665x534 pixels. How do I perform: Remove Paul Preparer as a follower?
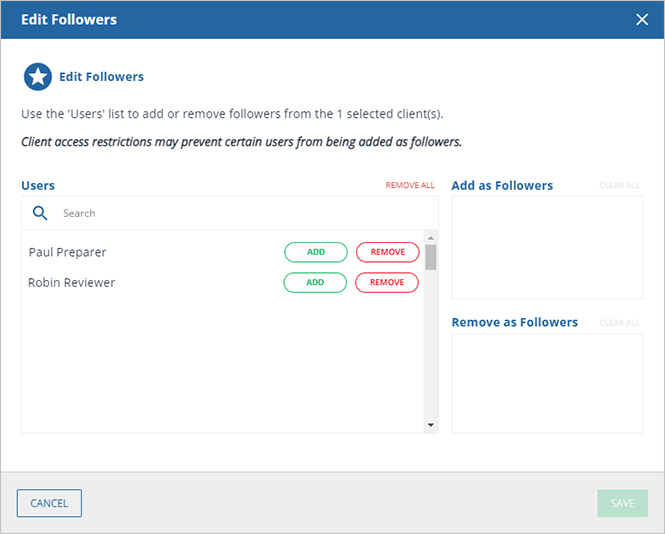(x=387, y=252)
